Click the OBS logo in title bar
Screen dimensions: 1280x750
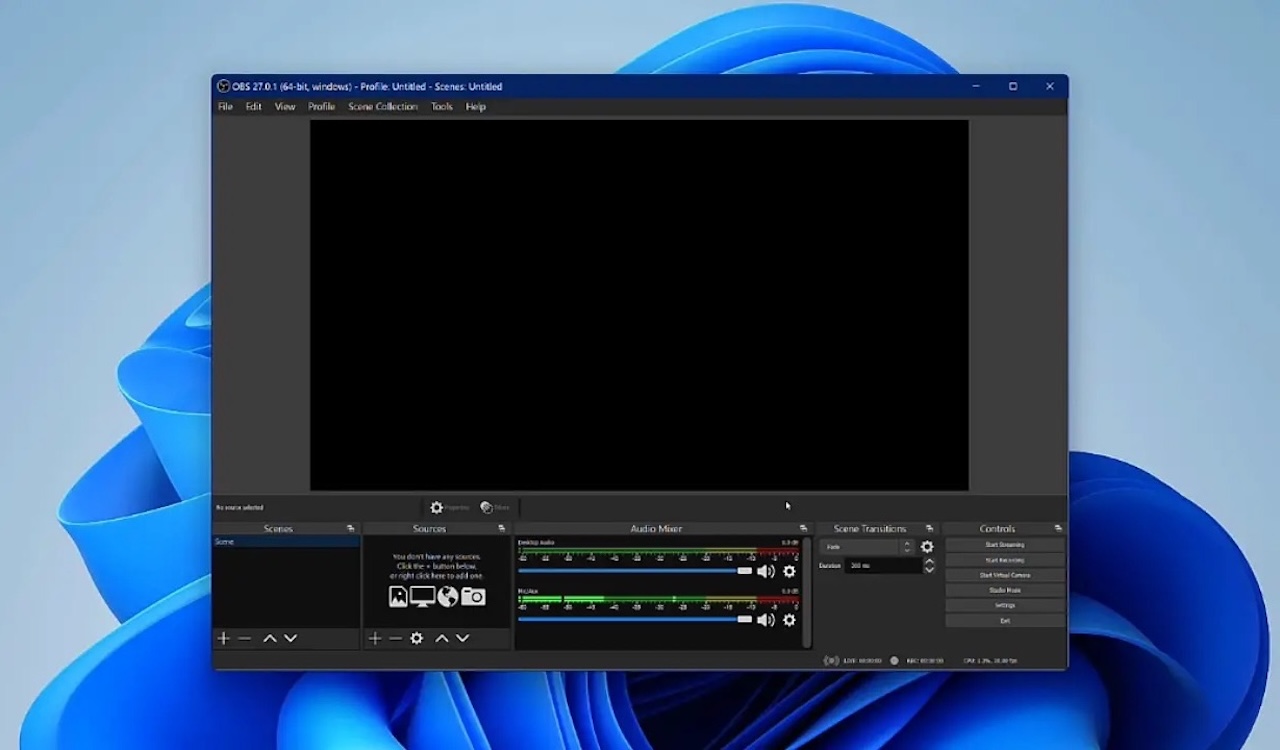(224, 86)
